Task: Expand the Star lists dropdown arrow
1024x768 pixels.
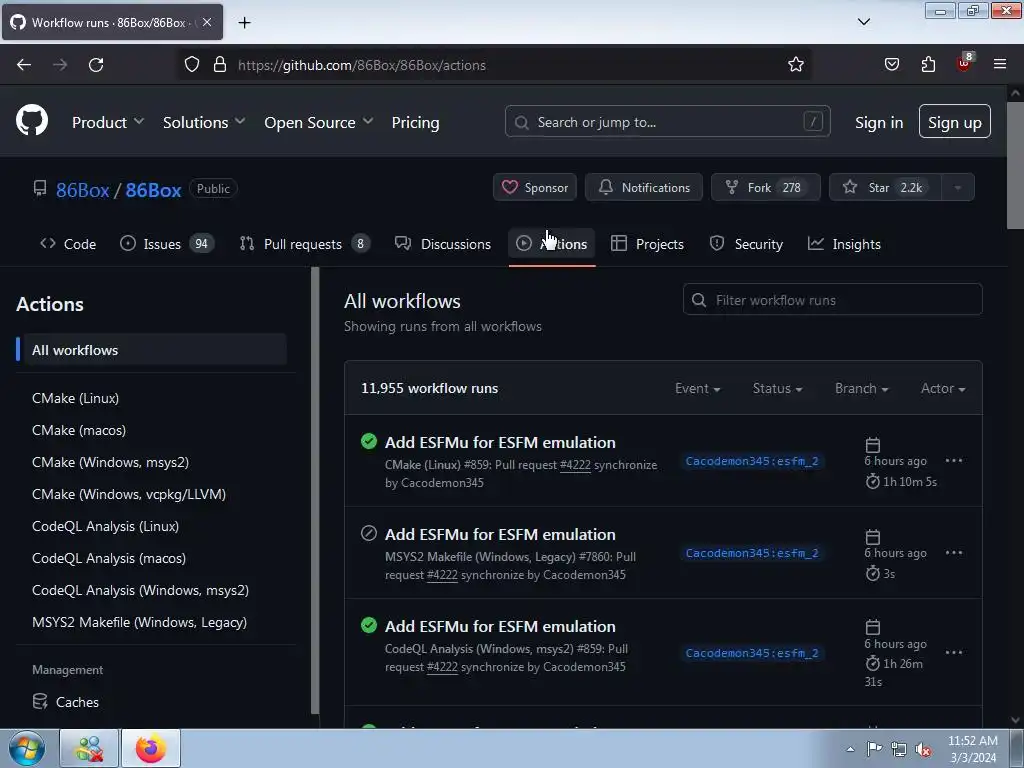Action: (957, 187)
